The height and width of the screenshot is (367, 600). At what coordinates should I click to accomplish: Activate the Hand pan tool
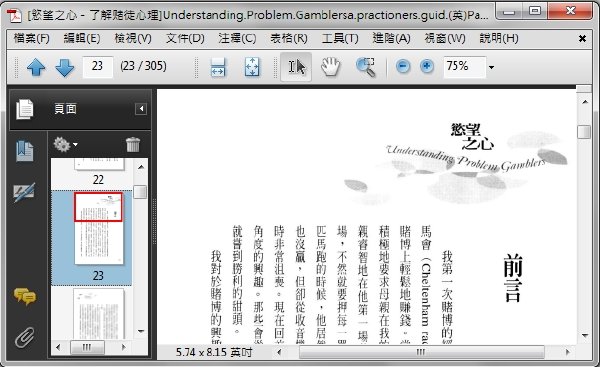[330, 67]
